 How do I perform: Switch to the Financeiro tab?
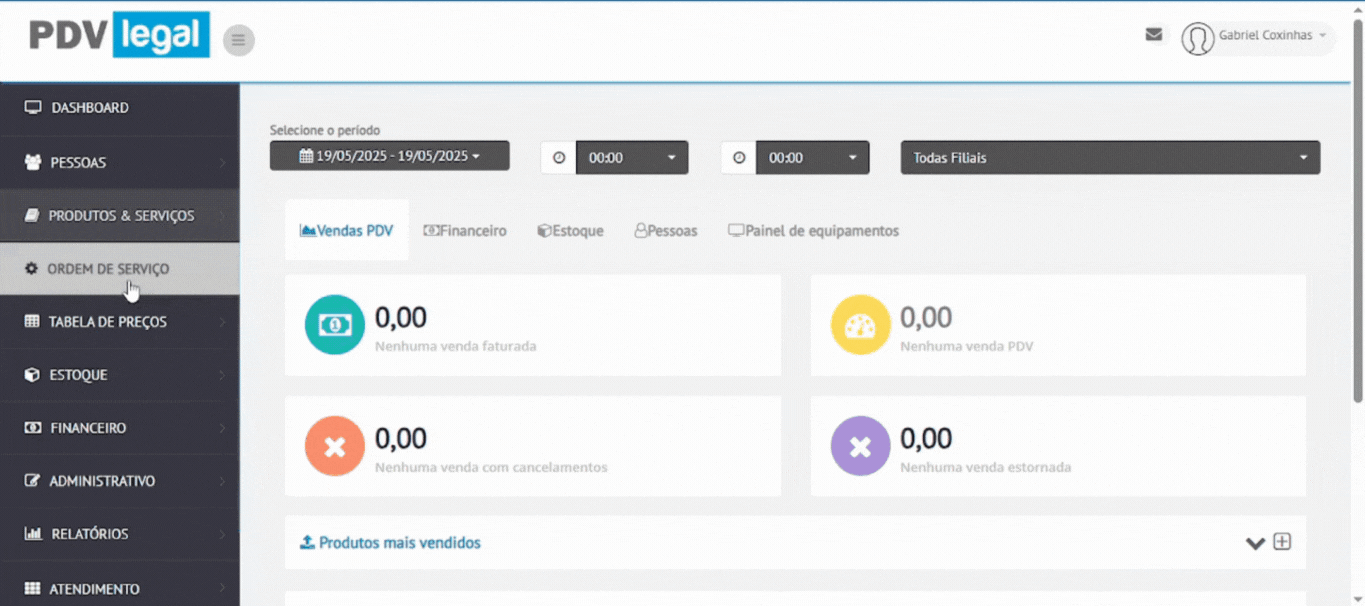tap(465, 231)
